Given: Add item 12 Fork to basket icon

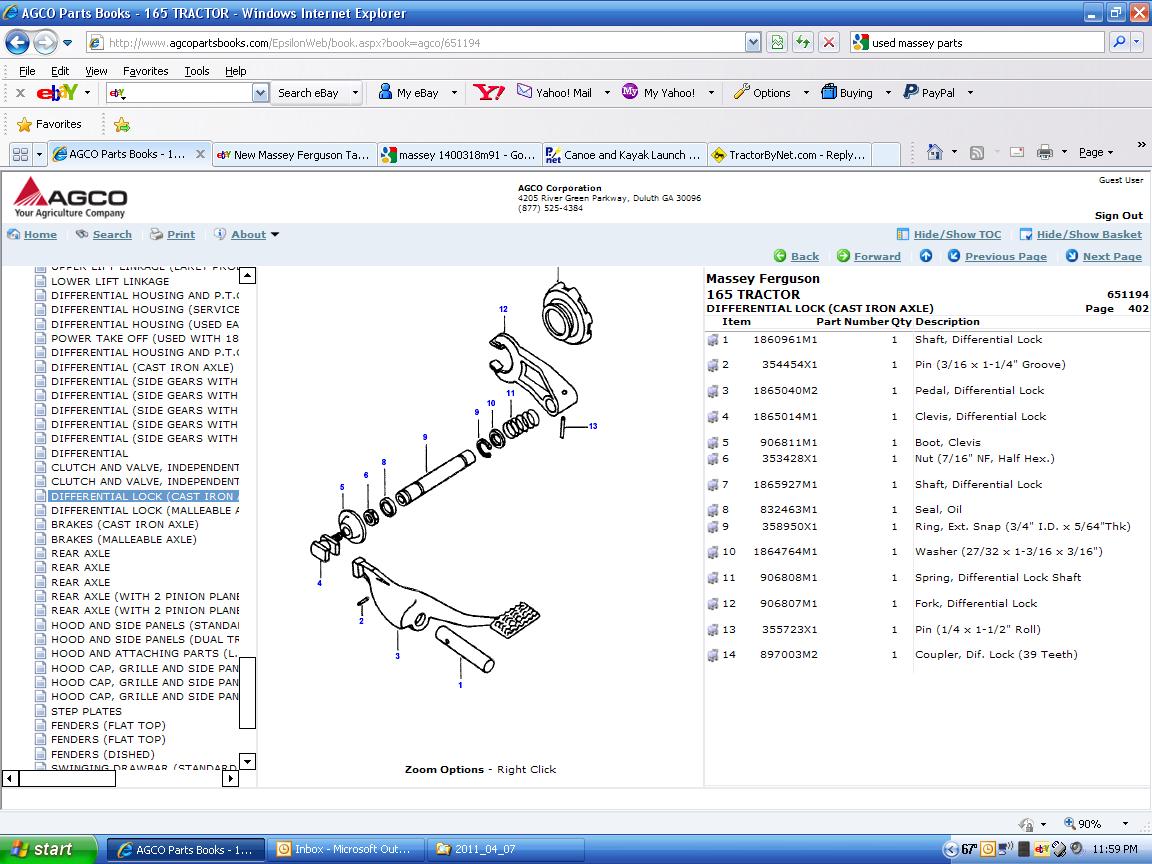Looking at the screenshot, I should 713,604.
